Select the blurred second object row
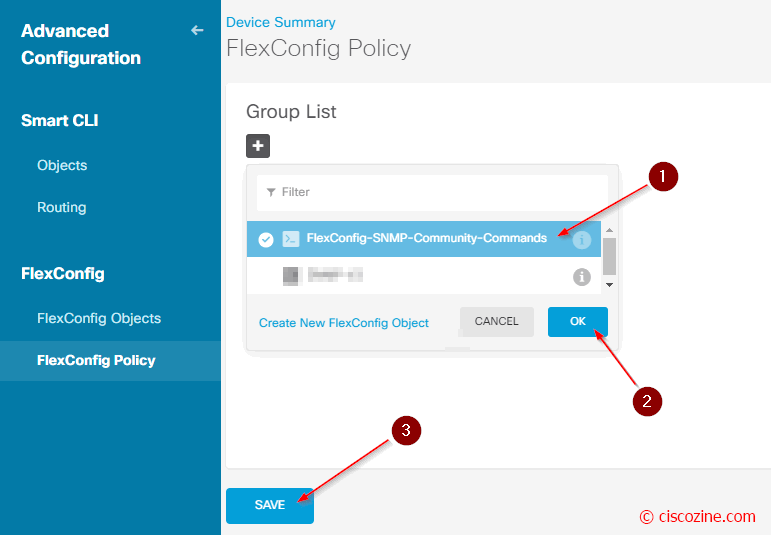 point(424,276)
